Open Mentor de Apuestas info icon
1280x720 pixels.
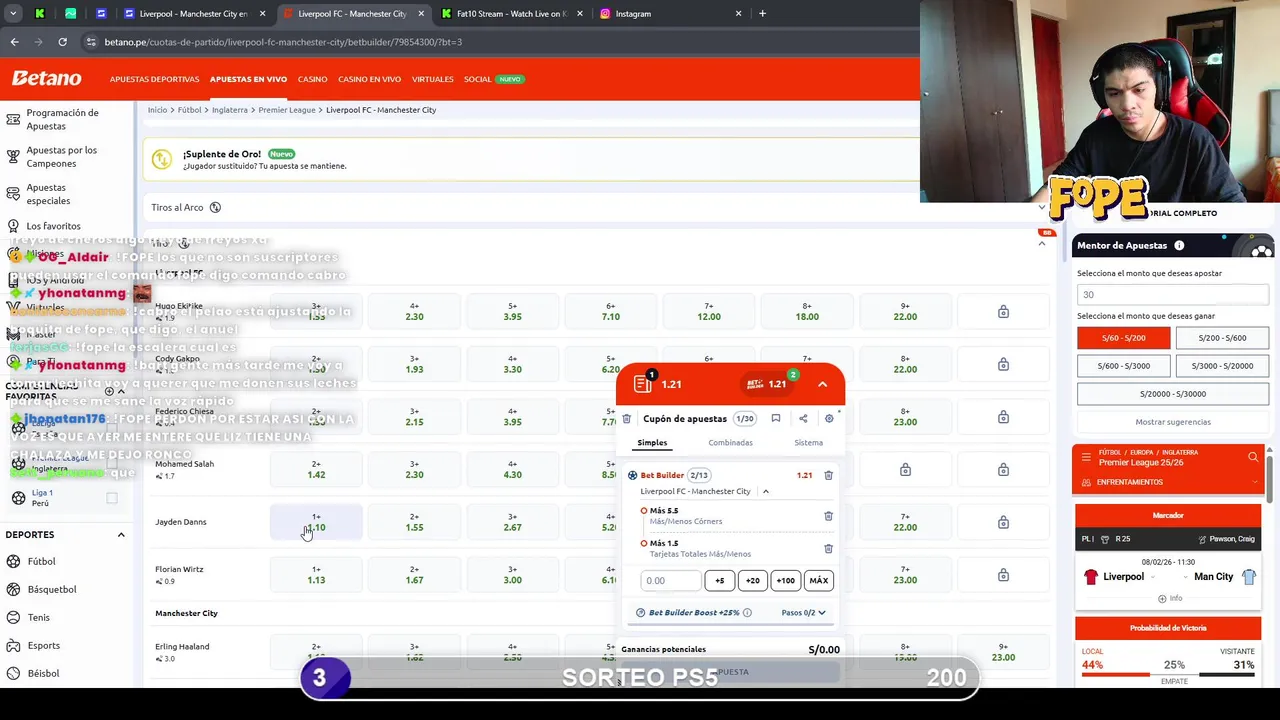[1179, 246]
